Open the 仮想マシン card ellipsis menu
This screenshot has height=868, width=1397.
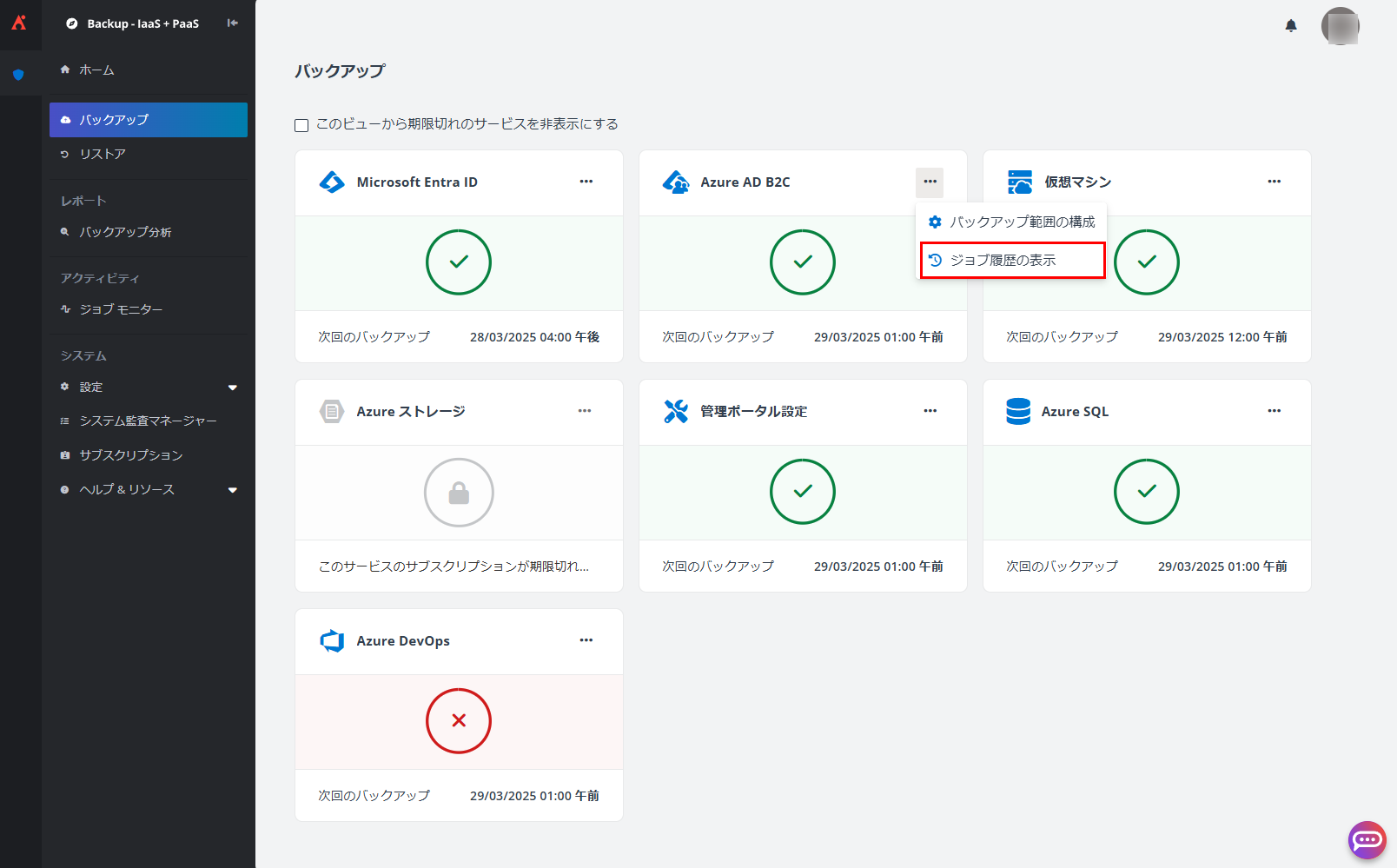tap(1274, 182)
